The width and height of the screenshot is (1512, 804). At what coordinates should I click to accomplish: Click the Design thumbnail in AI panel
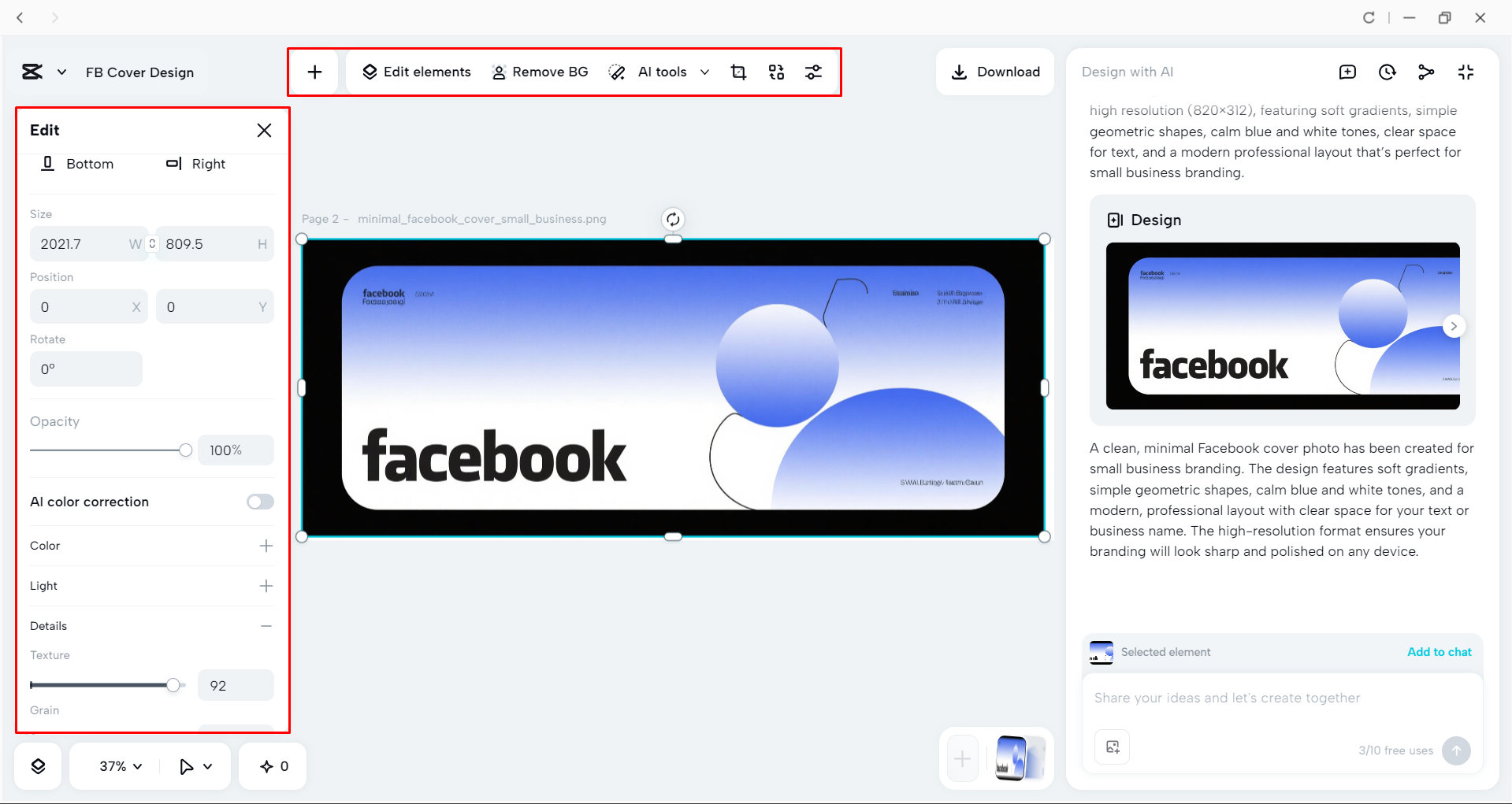tap(1283, 326)
